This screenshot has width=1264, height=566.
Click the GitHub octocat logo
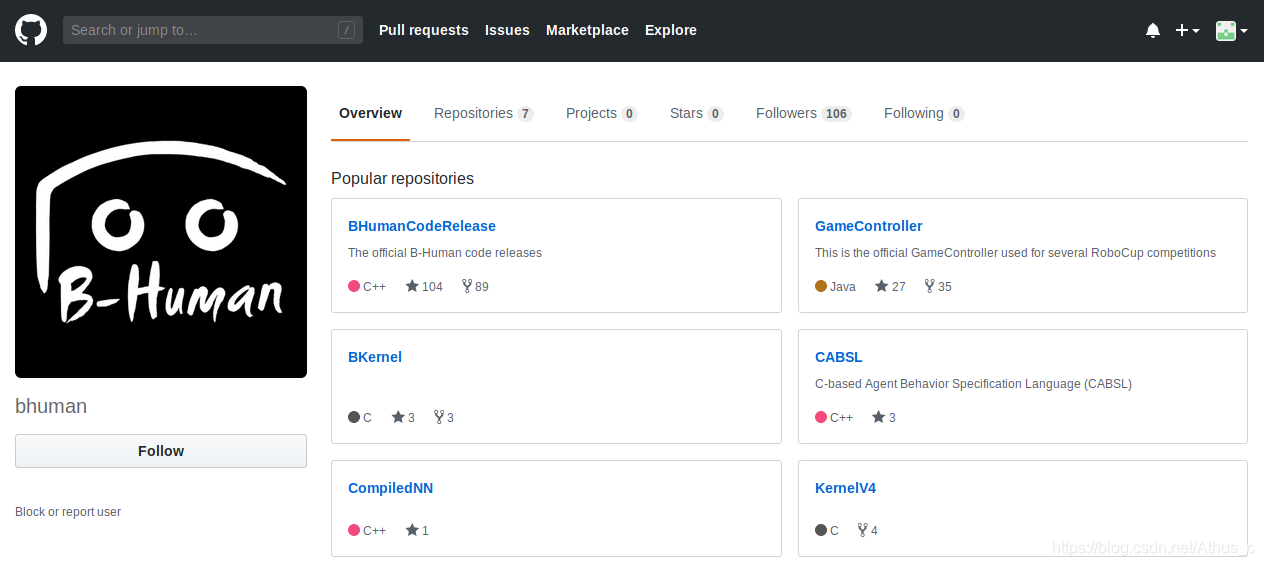tap(31, 30)
